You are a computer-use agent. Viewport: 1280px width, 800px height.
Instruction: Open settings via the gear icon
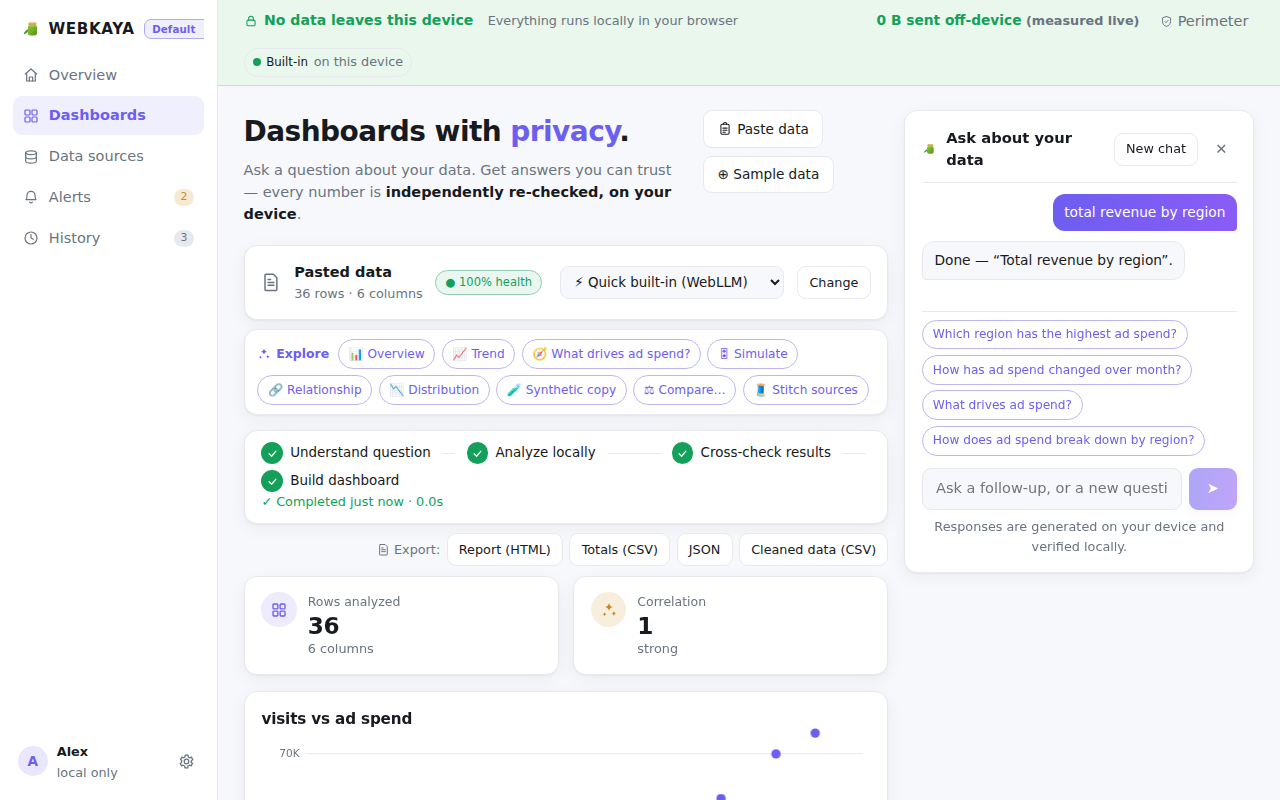click(186, 761)
